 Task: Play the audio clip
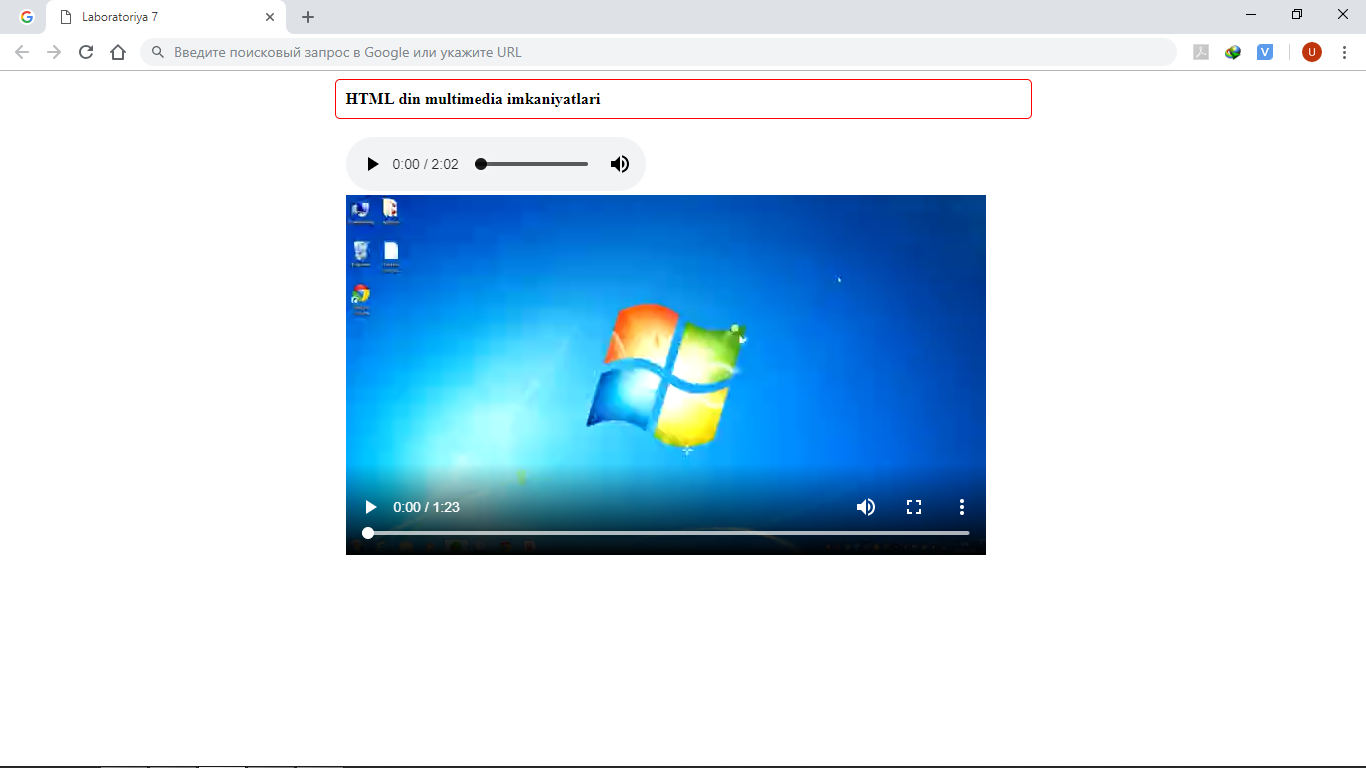[373, 164]
